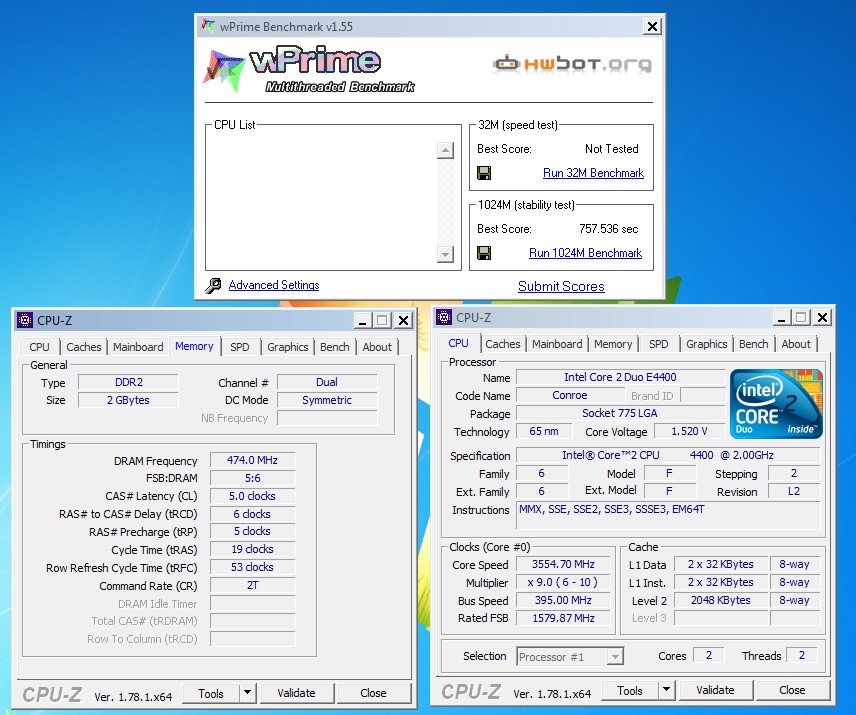856x715 pixels.
Task: Click the Core Speed 3554.70 MHz value
Action: (563, 564)
